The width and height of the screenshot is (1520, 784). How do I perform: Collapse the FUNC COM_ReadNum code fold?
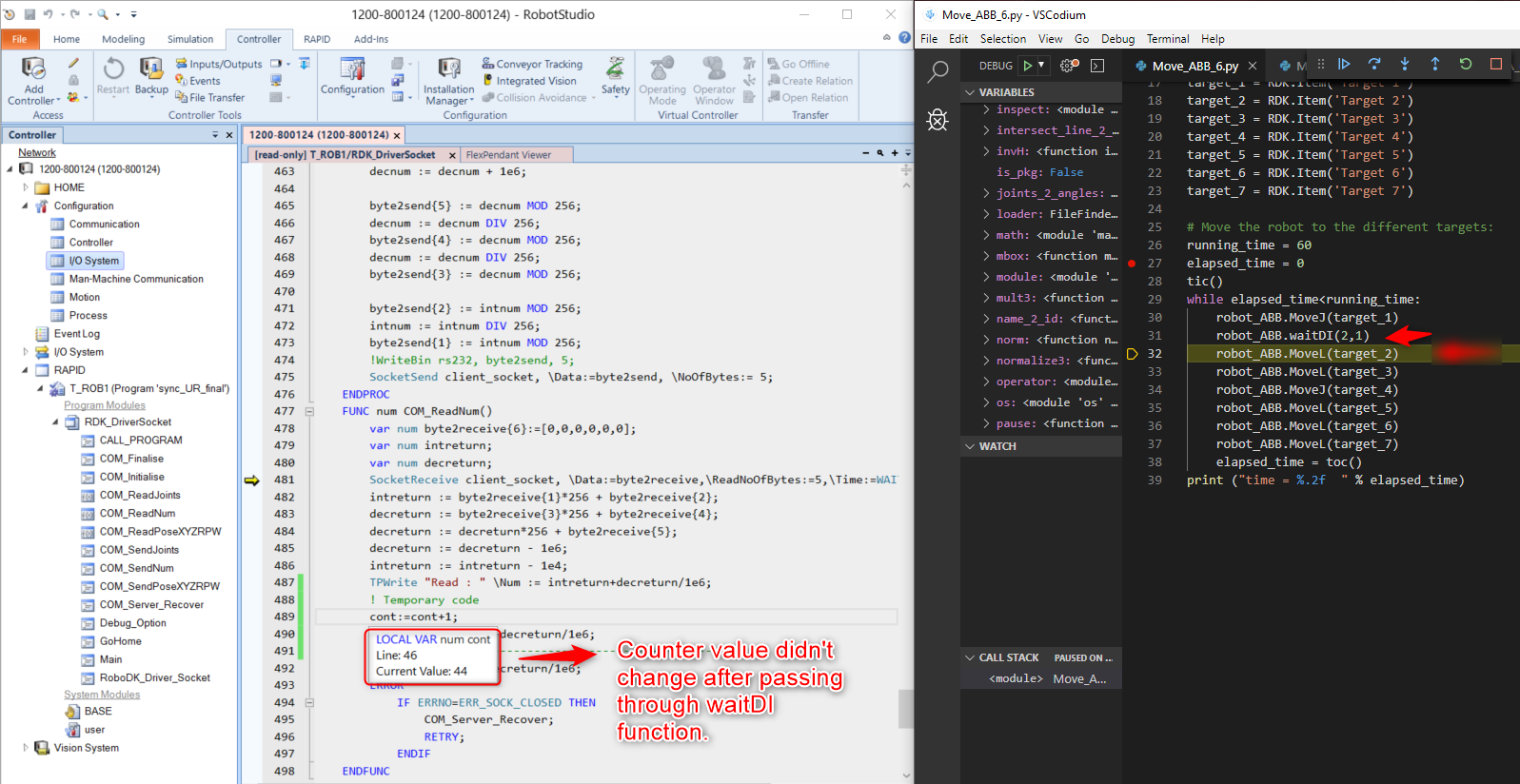[309, 412]
